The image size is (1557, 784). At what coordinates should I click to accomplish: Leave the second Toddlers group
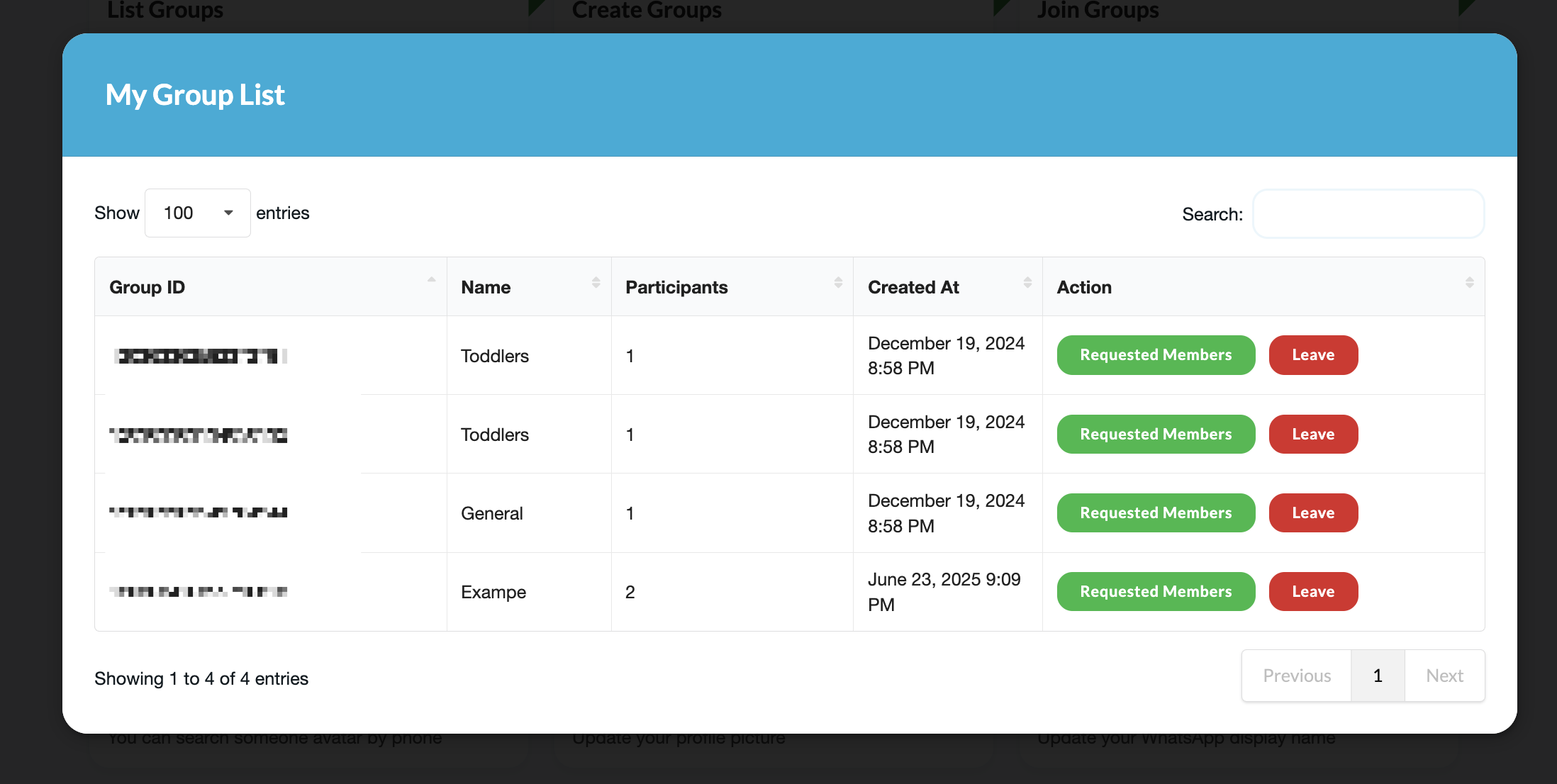(x=1313, y=435)
